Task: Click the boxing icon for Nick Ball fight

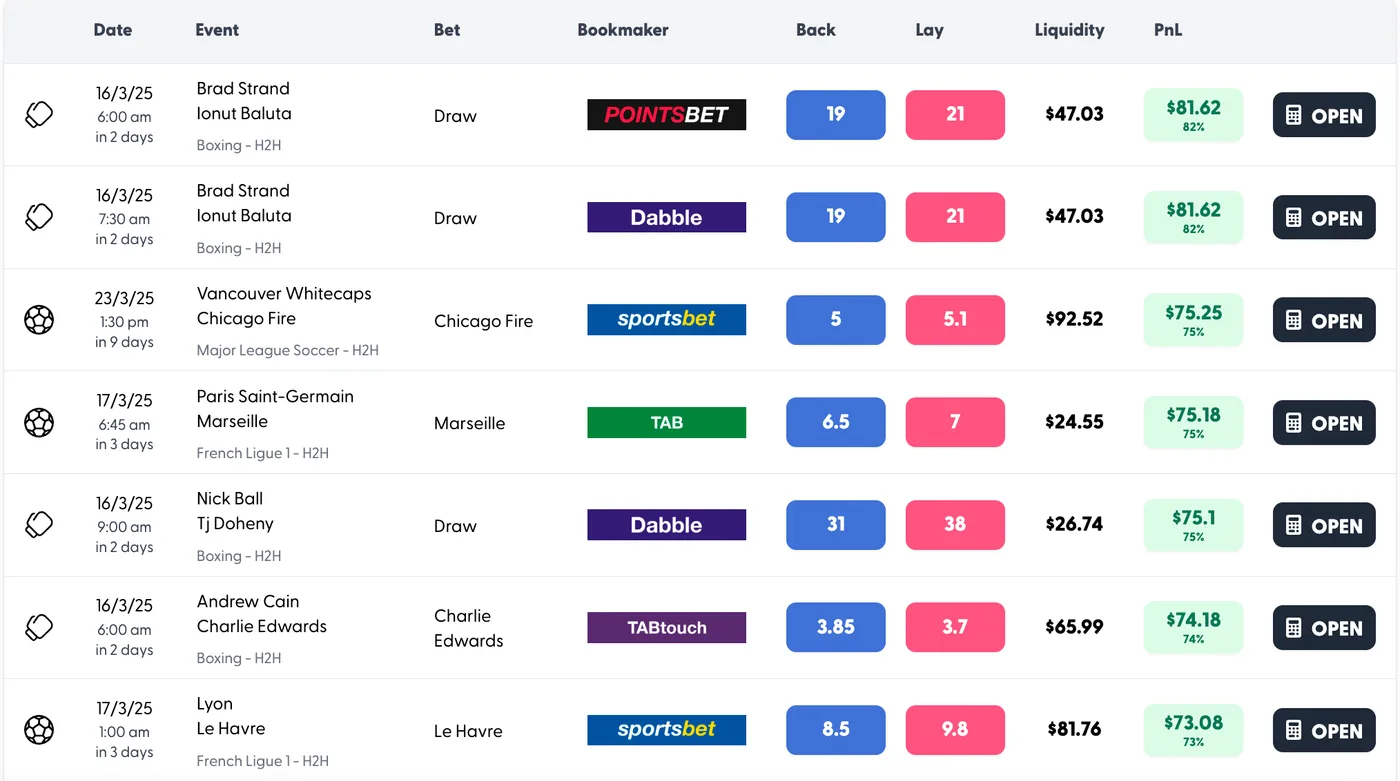Action: (x=39, y=524)
